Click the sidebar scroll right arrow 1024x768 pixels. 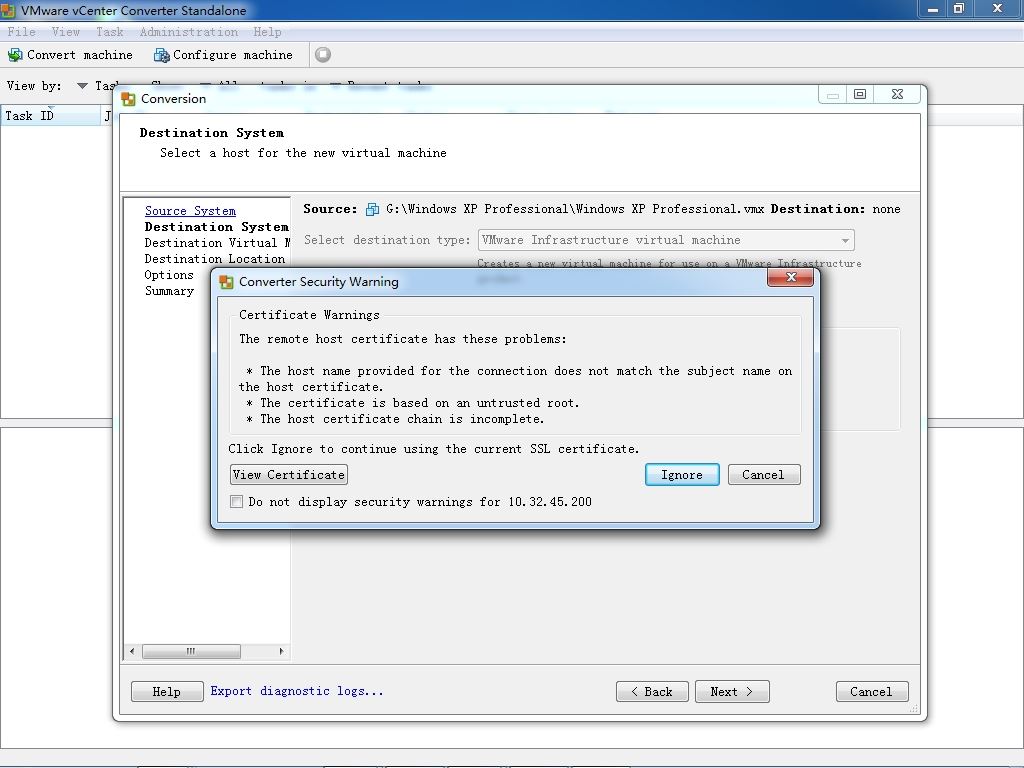click(281, 651)
